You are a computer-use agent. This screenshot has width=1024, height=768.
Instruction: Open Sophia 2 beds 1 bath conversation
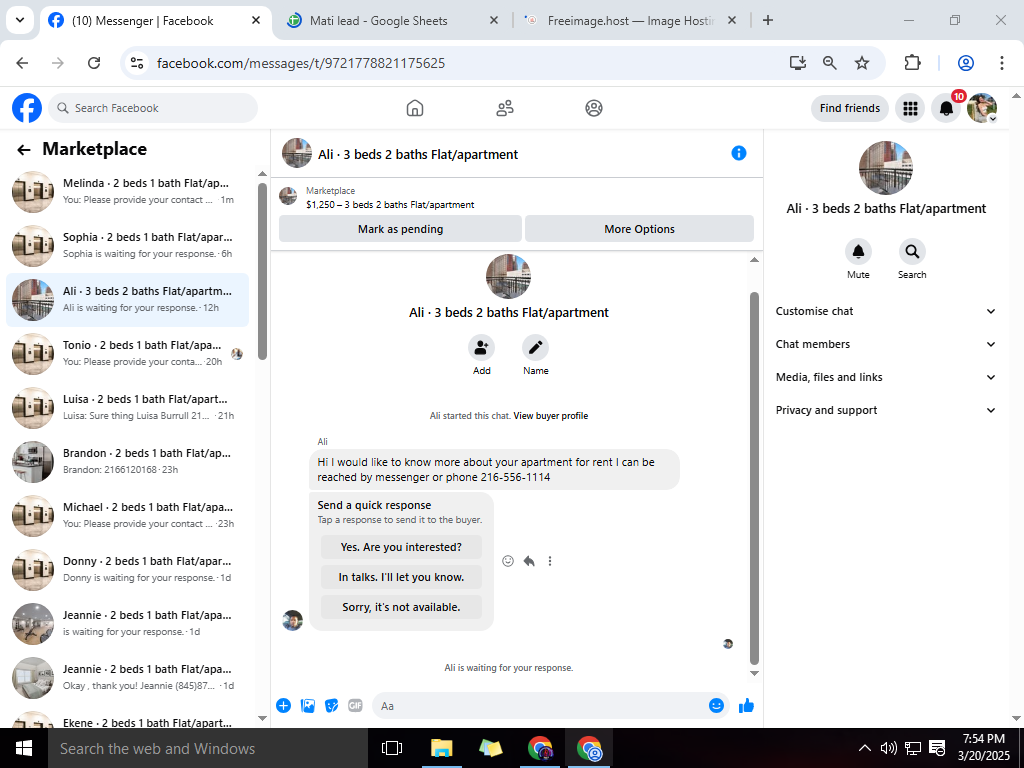coord(127,246)
